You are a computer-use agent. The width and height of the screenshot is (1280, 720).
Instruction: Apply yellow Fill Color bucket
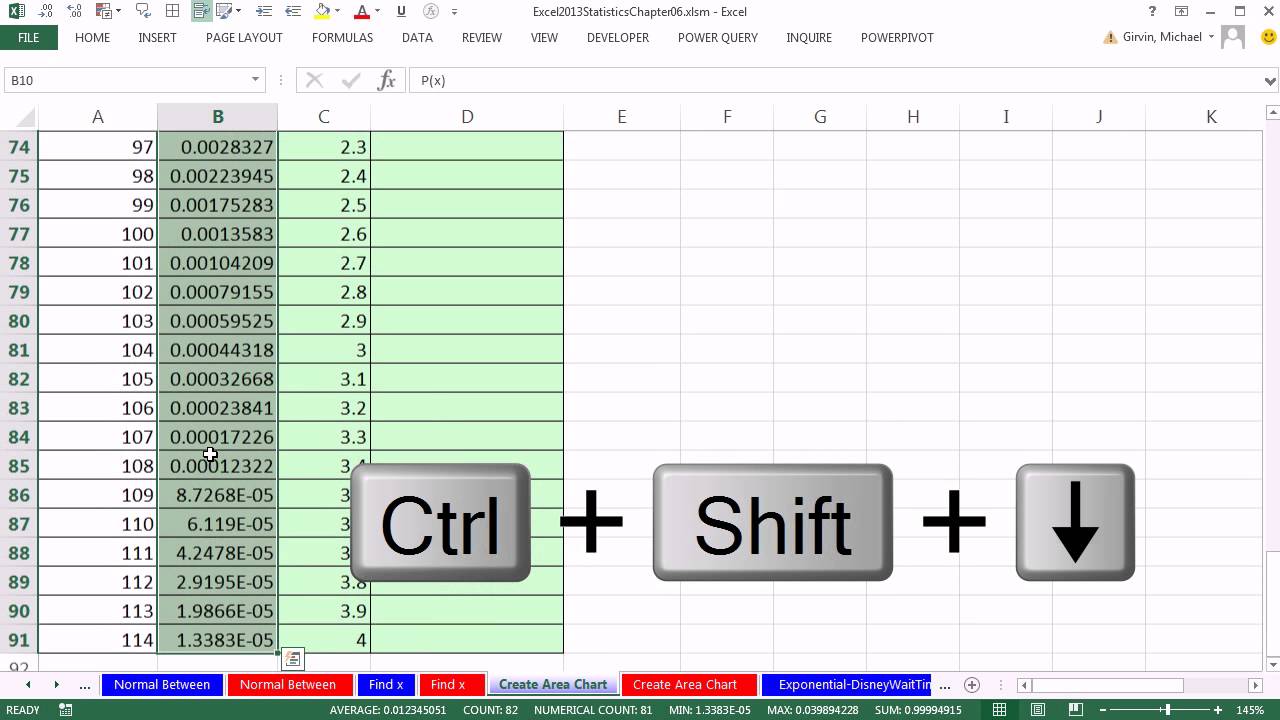[322, 11]
